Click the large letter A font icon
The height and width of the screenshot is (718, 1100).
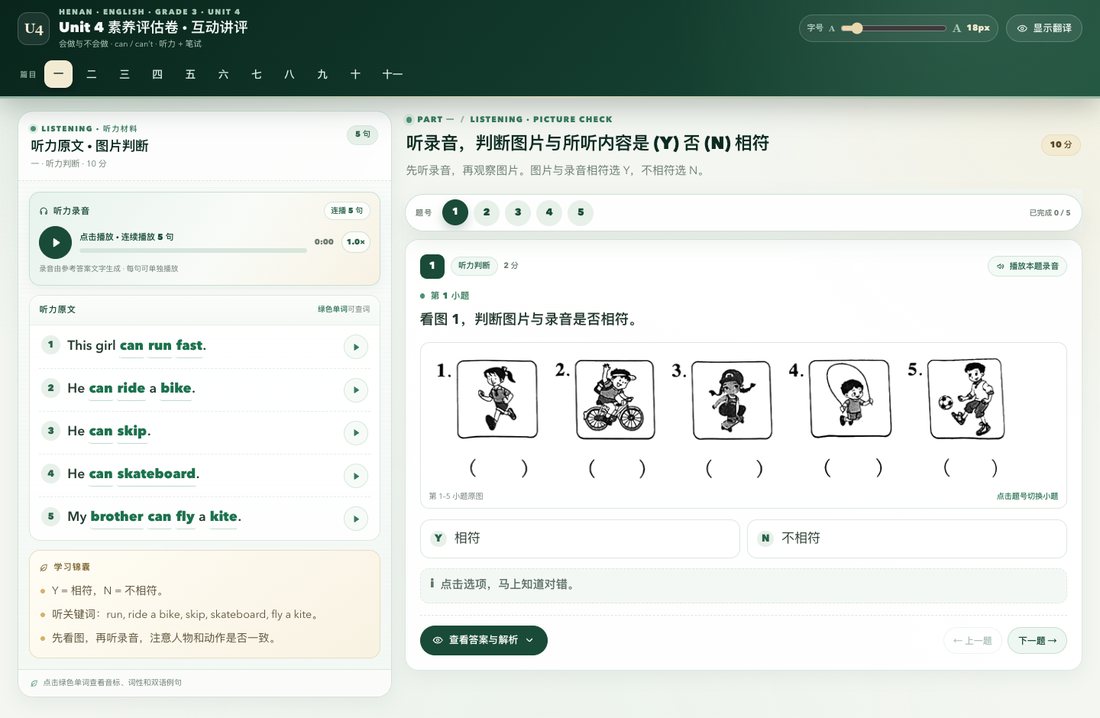pos(957,28)
